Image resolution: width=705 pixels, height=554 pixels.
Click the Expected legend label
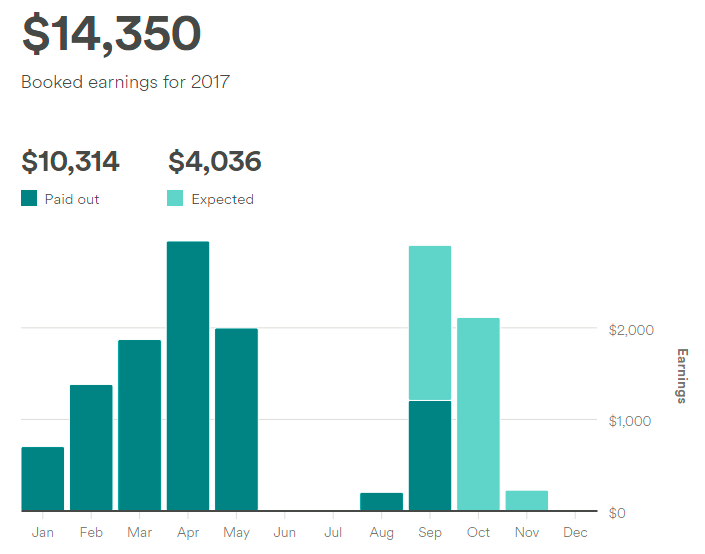223,199
